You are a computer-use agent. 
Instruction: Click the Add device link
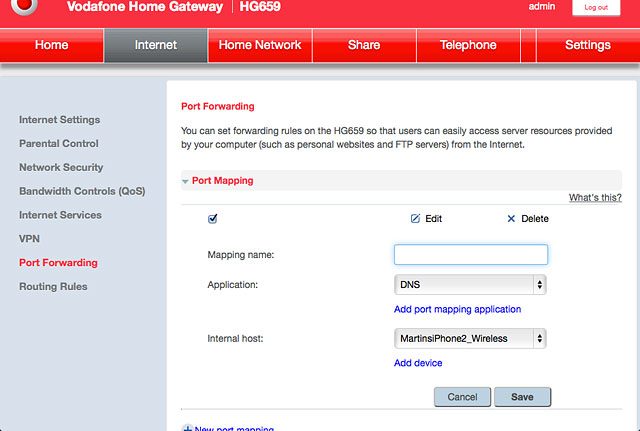418,363
